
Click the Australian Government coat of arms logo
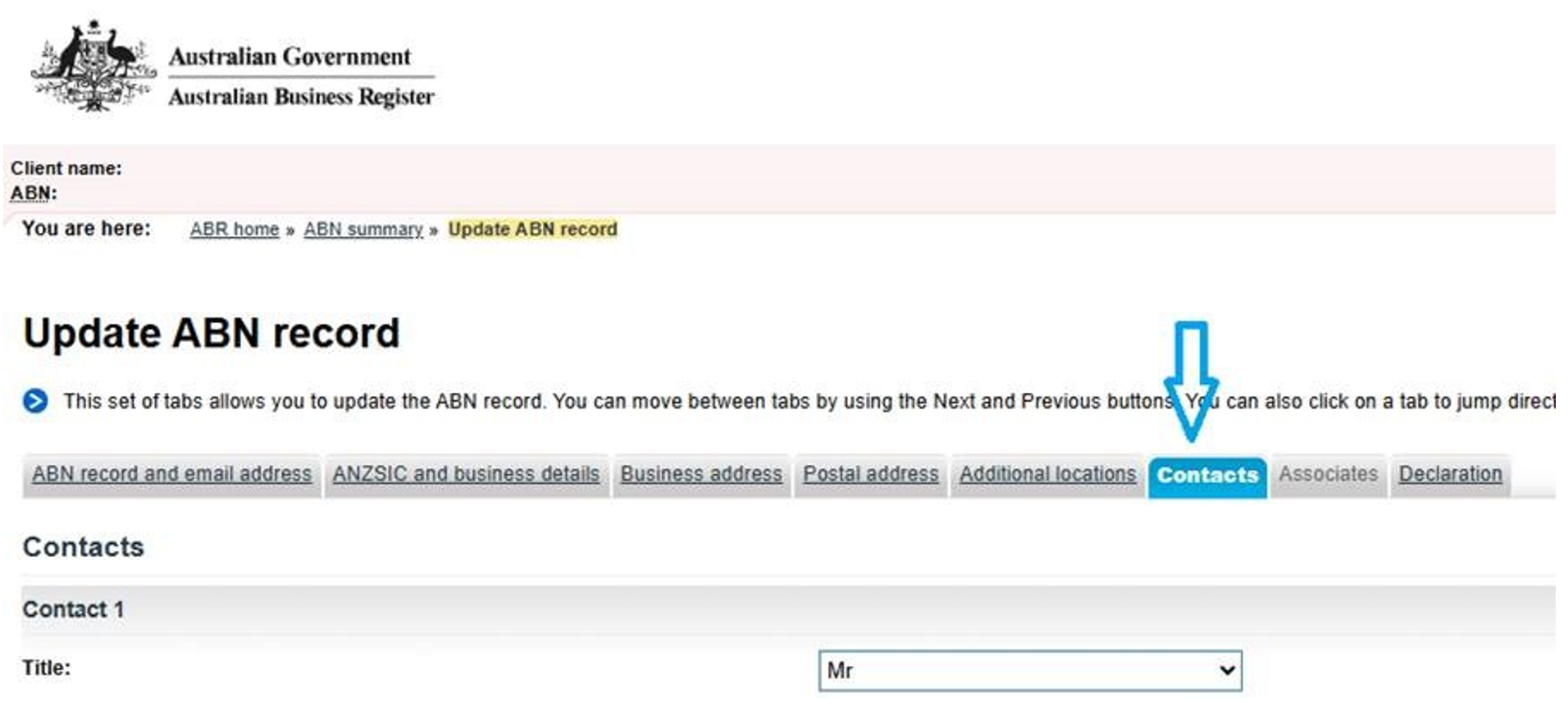[x=93, y=66]
